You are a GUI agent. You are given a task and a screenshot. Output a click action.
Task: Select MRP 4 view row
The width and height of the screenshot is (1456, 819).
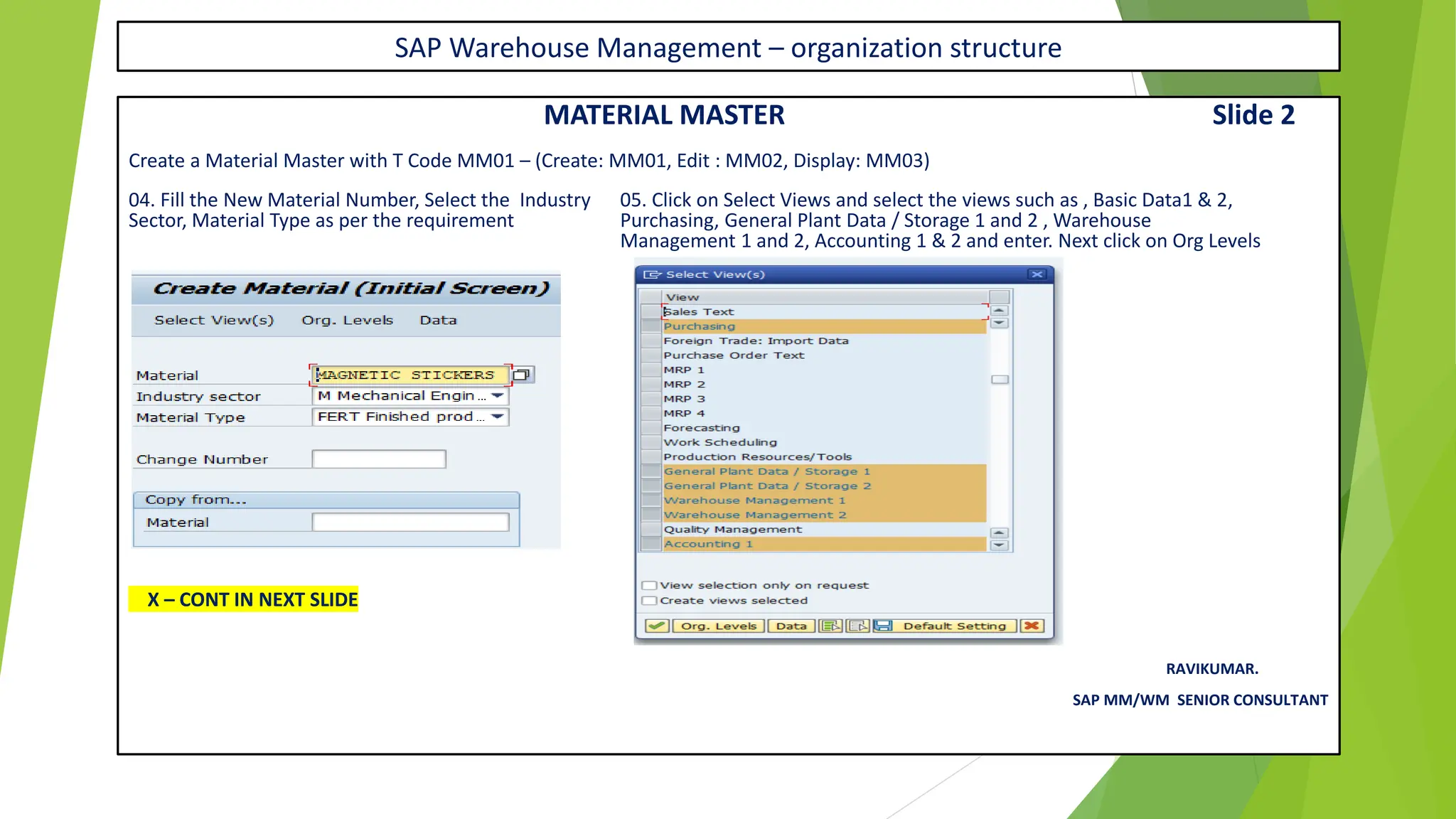pyautogui.click(x=824, y=413)
